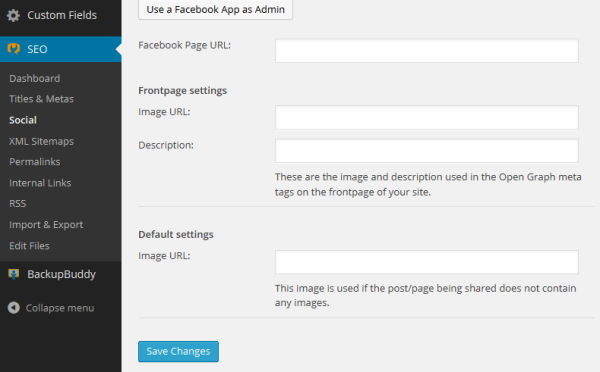600x372 pixels.
Task: Click the Facebook Page URL label
Action: pyautogui.click(x=184, y=45)
